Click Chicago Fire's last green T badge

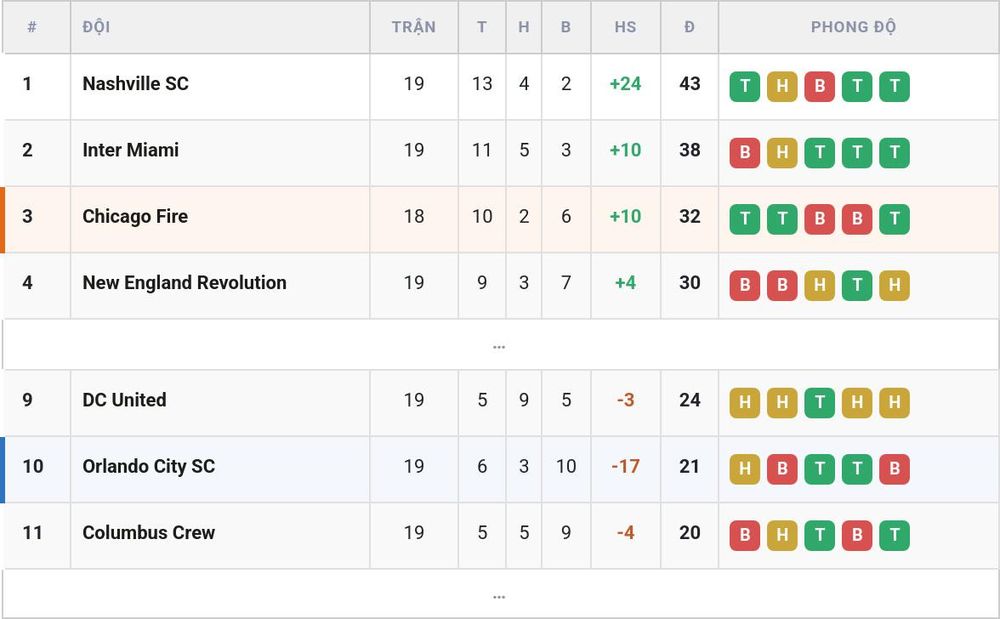[x=895, y=219]
